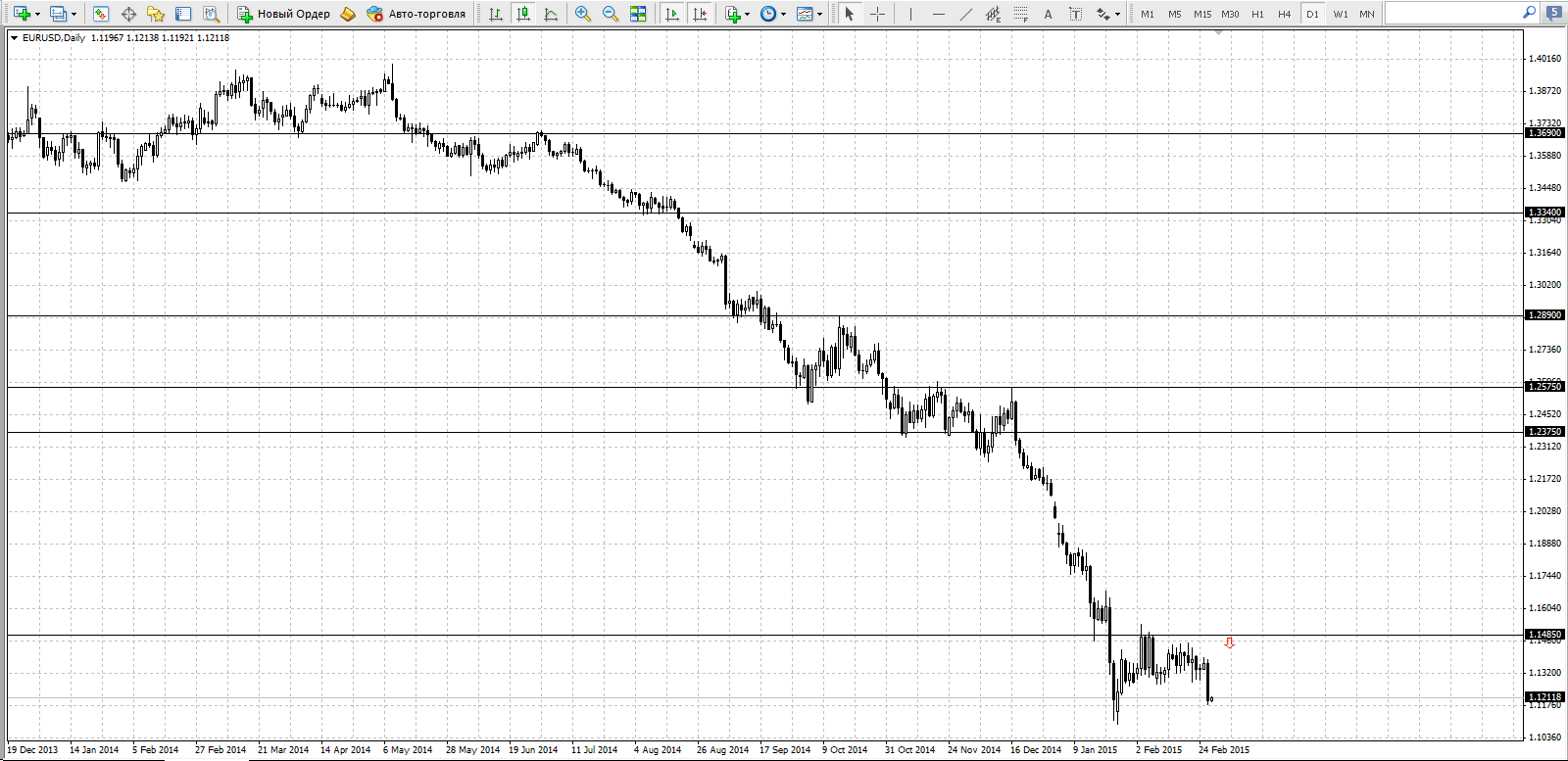The width and height of the screenshot is (1568, 761).
Task: Open the Profiles icon
Action: (x=58, y=14)
